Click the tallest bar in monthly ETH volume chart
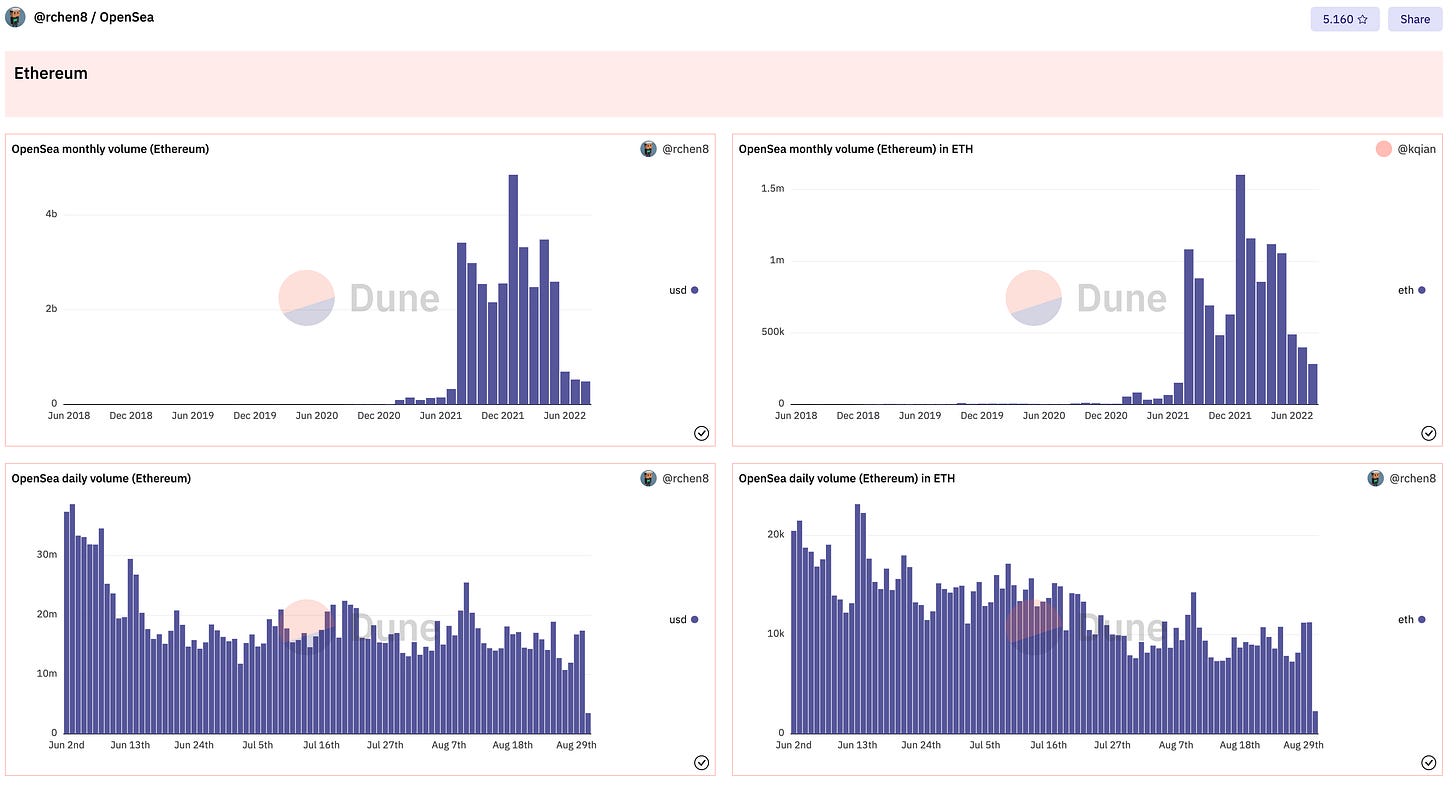Viewport: 1456px width, 786px height. coord(1240,289)
